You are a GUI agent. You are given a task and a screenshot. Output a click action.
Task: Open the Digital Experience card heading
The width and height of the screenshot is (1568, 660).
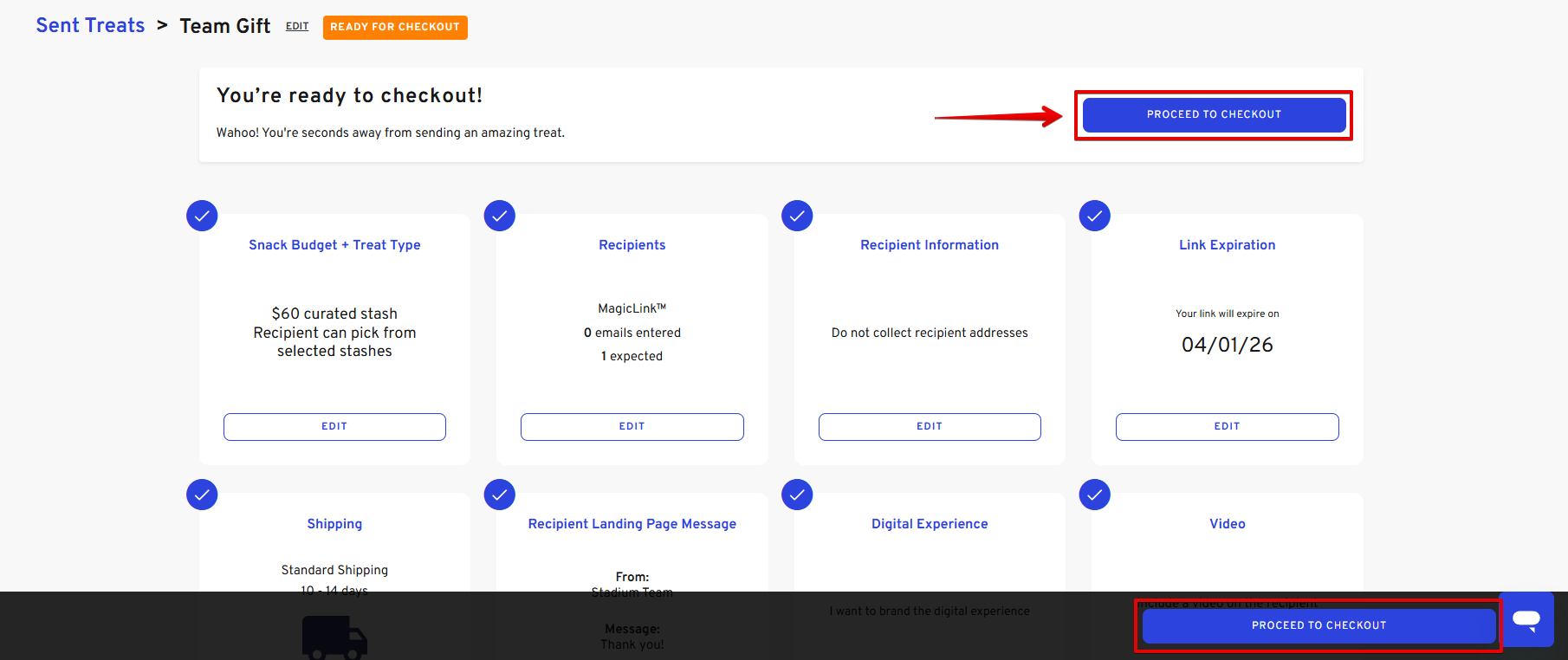pos(930,524)
